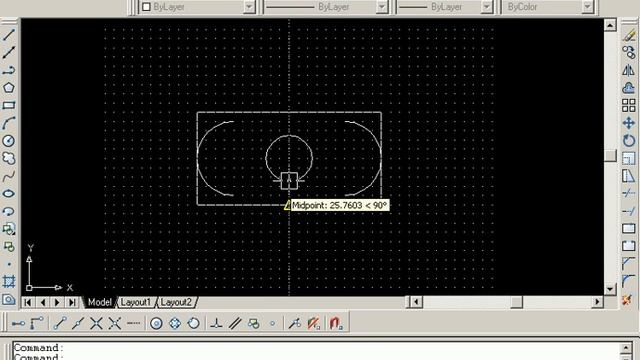Activate the Snap to Center icon
The image size is (640, 360).
[x=156, y=324]
